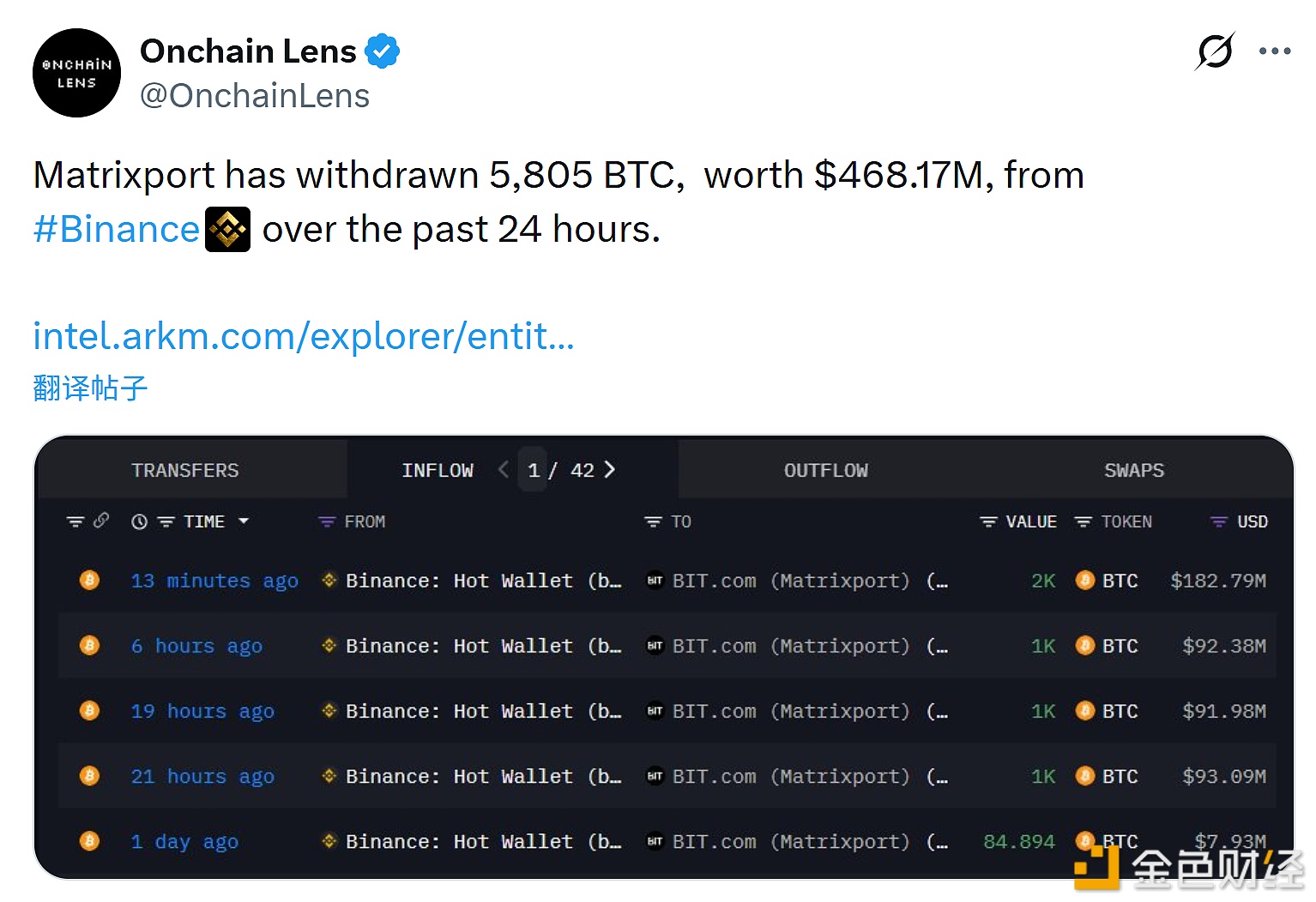Image resolution: width=1316 pixels, height=902 pixels.
Task: Open the three-dot more options menu
Action: click(x=1275, y=51)
